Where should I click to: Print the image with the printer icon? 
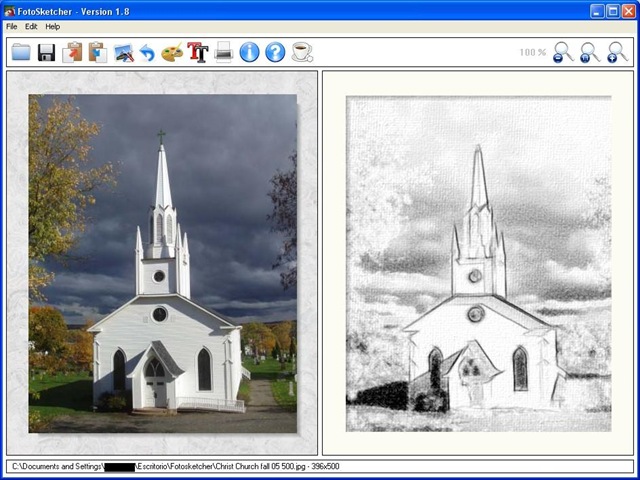[224, 52]
